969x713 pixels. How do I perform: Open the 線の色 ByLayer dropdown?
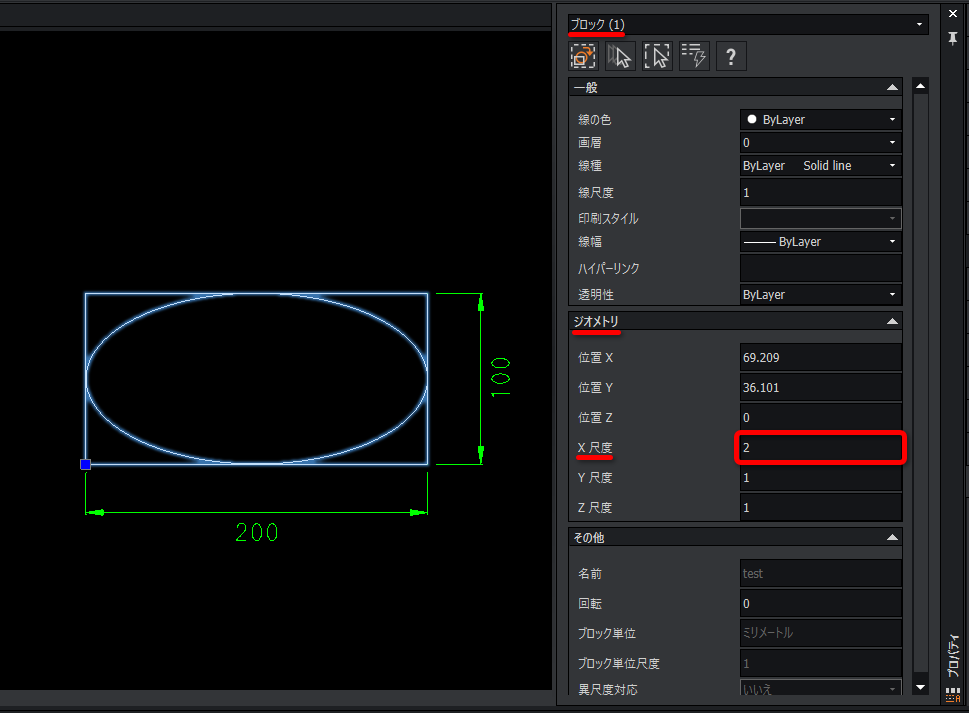(821, 119)
